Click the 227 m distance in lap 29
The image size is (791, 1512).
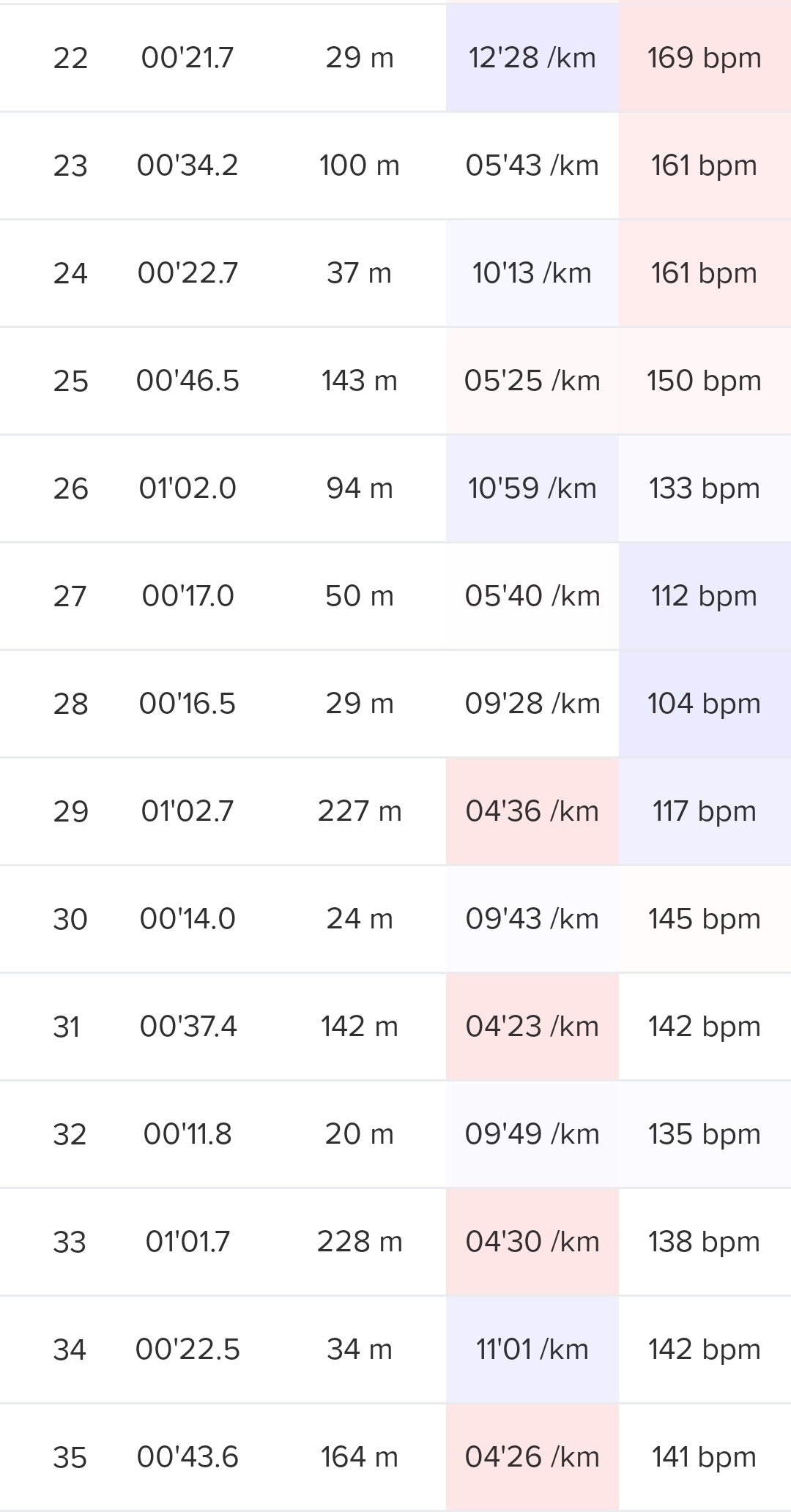point(359,811)
